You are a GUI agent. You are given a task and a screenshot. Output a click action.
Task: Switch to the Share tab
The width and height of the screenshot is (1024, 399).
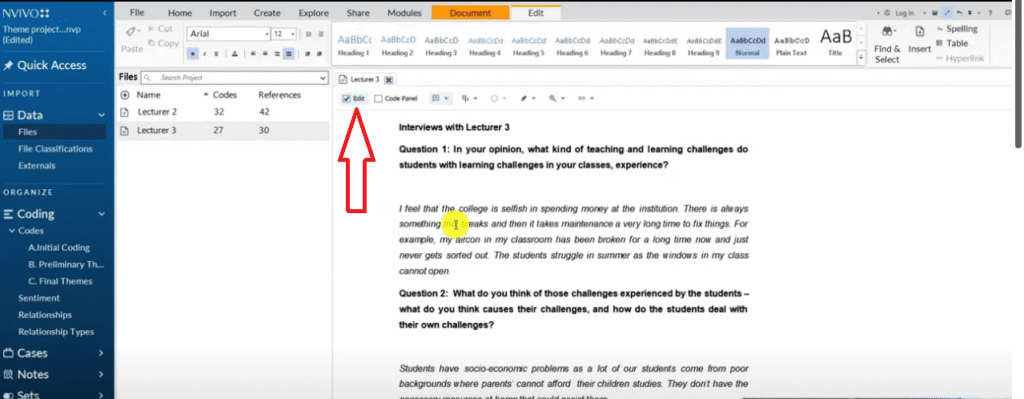[358, 12]
